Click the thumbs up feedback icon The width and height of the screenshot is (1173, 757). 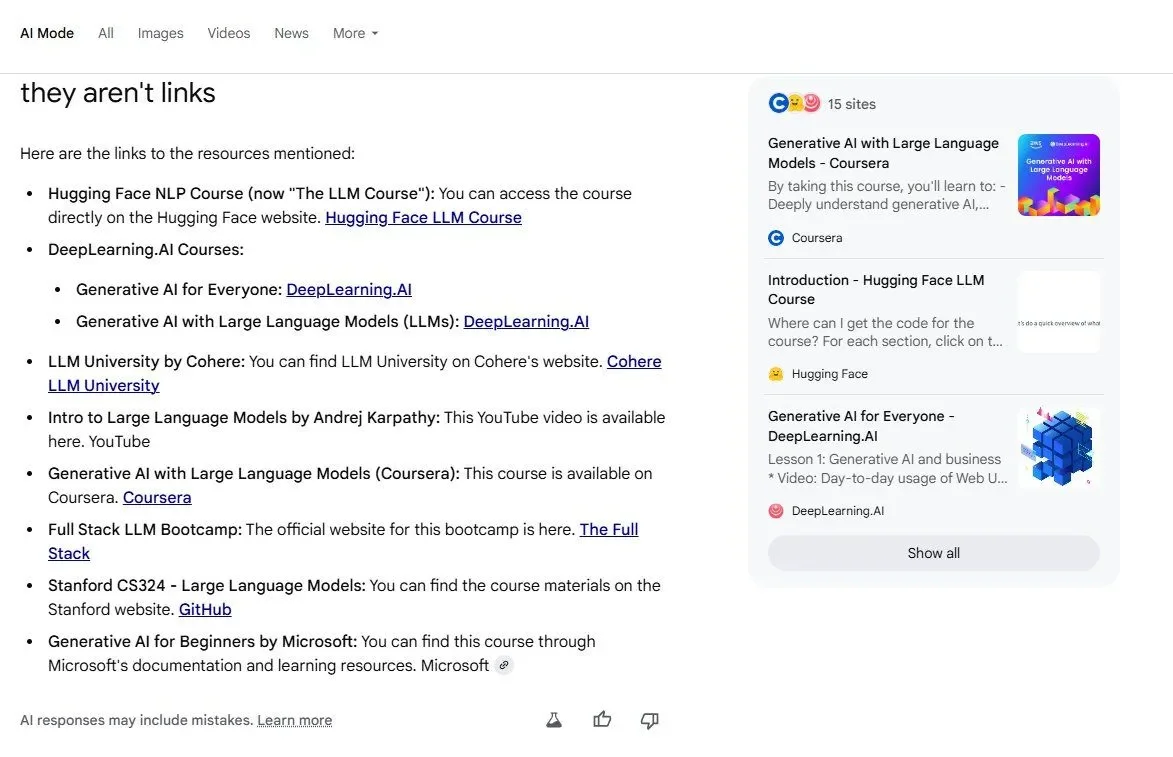(x=602, y=720)
